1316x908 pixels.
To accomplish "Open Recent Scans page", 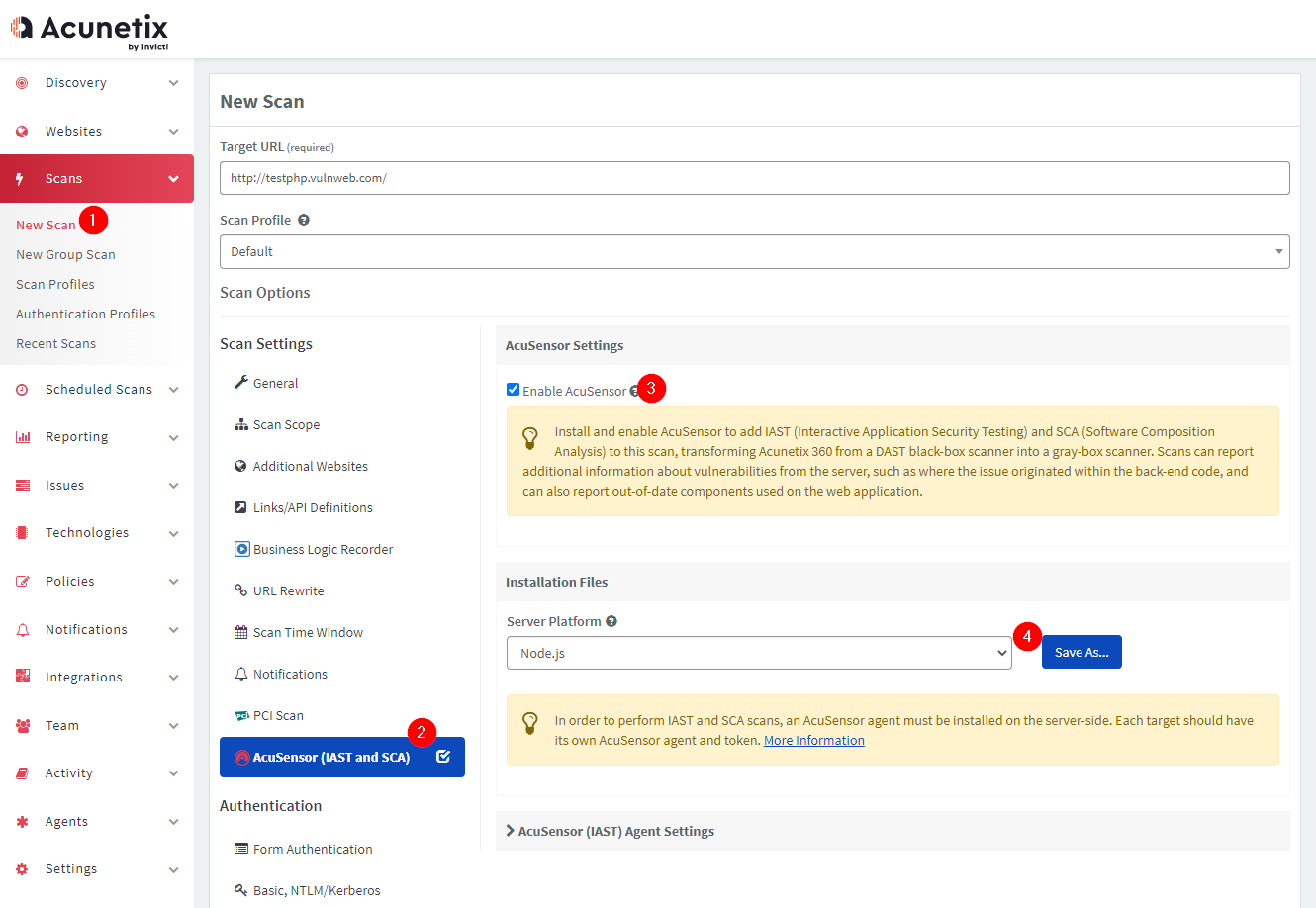I will pos(55,343).
